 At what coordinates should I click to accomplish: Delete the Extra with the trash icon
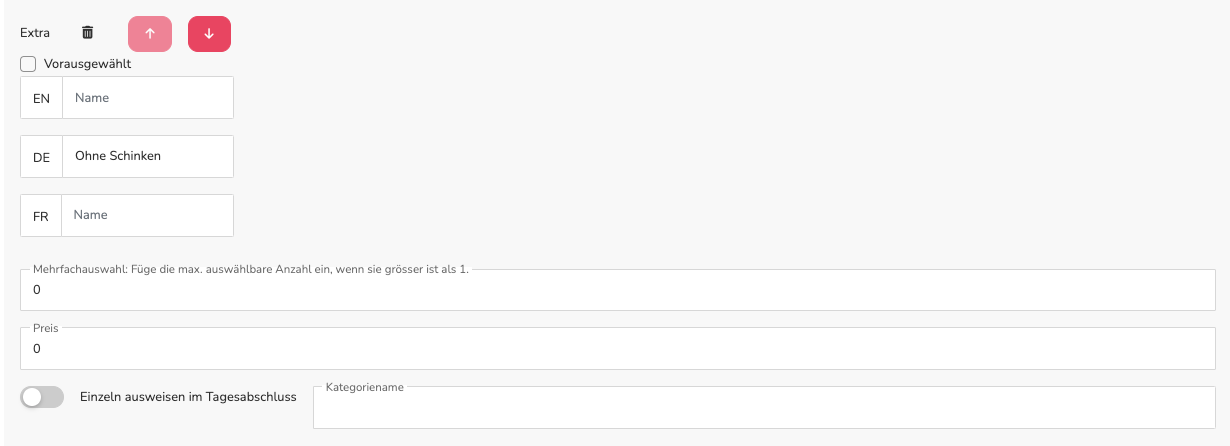pos(88,33)
